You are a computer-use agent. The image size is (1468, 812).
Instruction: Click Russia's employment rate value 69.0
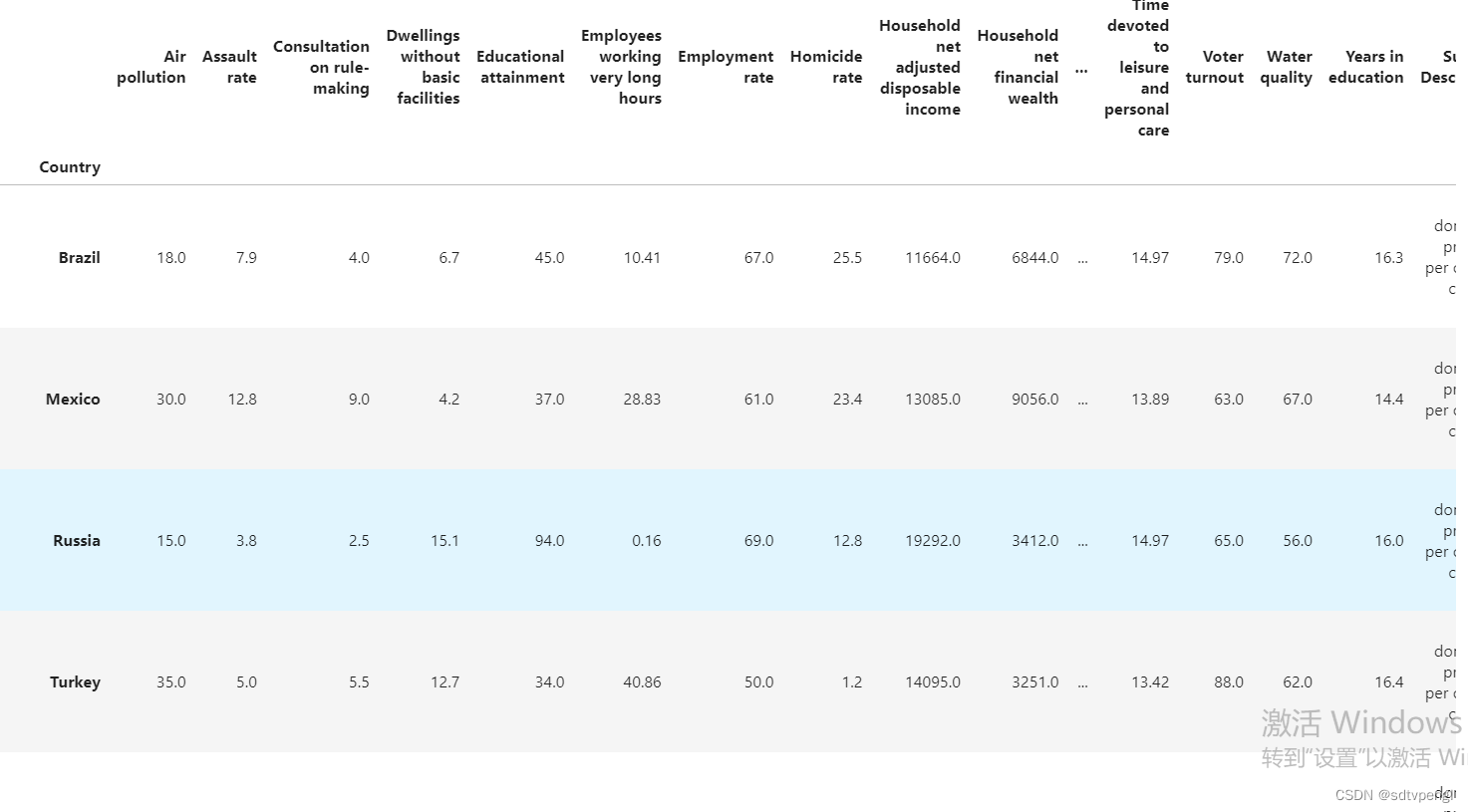[758, 540]
